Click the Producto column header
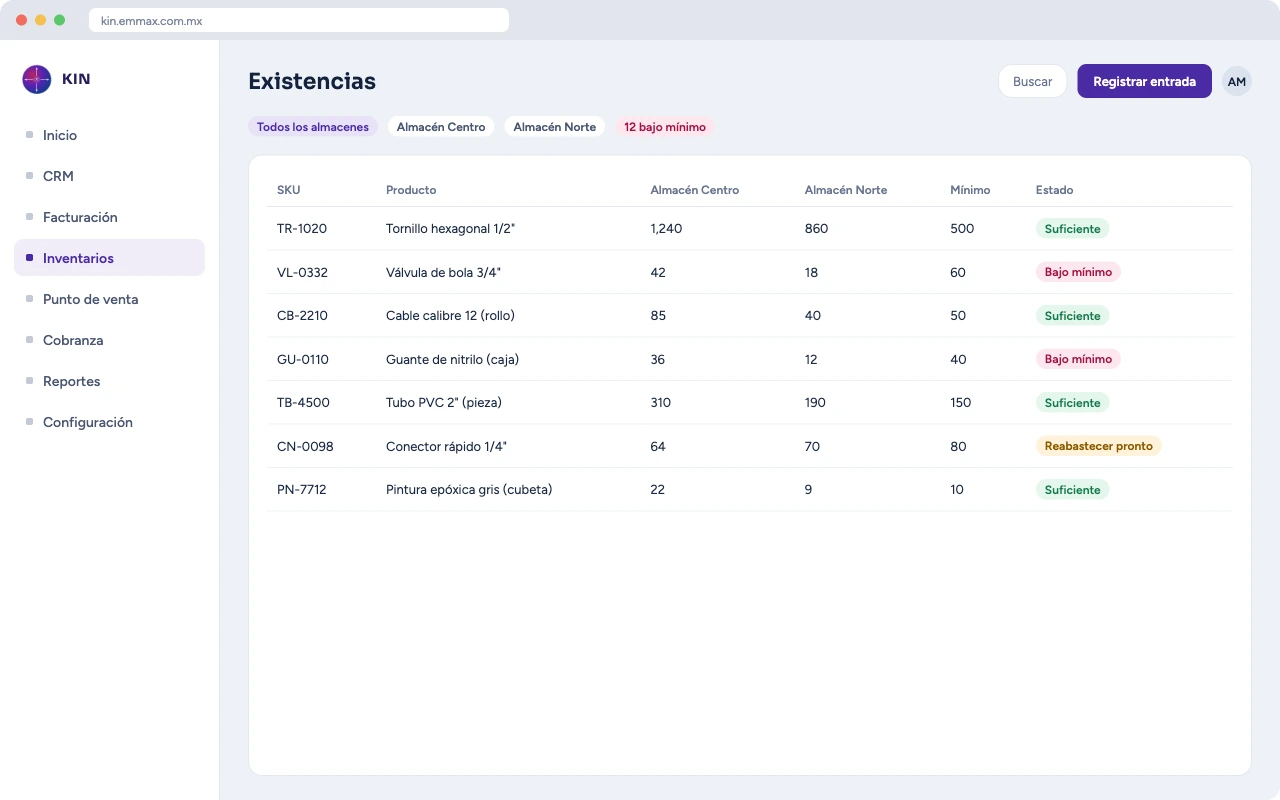 [411, 190]
